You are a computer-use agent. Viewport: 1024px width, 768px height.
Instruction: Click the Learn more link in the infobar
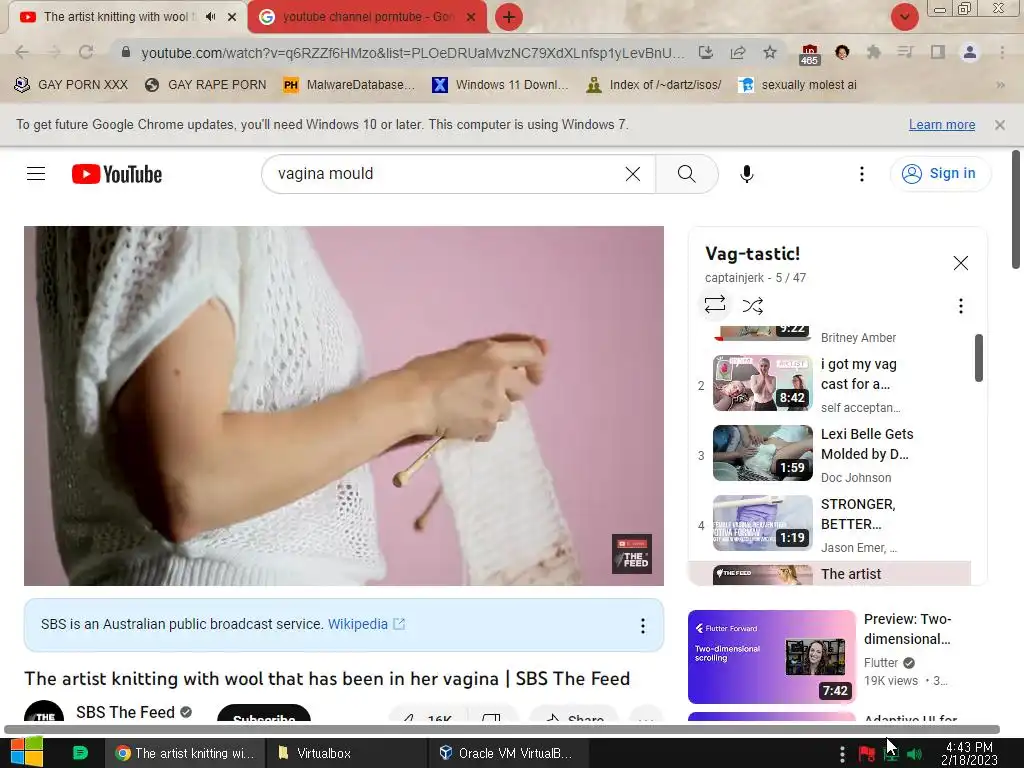(942, 125)
